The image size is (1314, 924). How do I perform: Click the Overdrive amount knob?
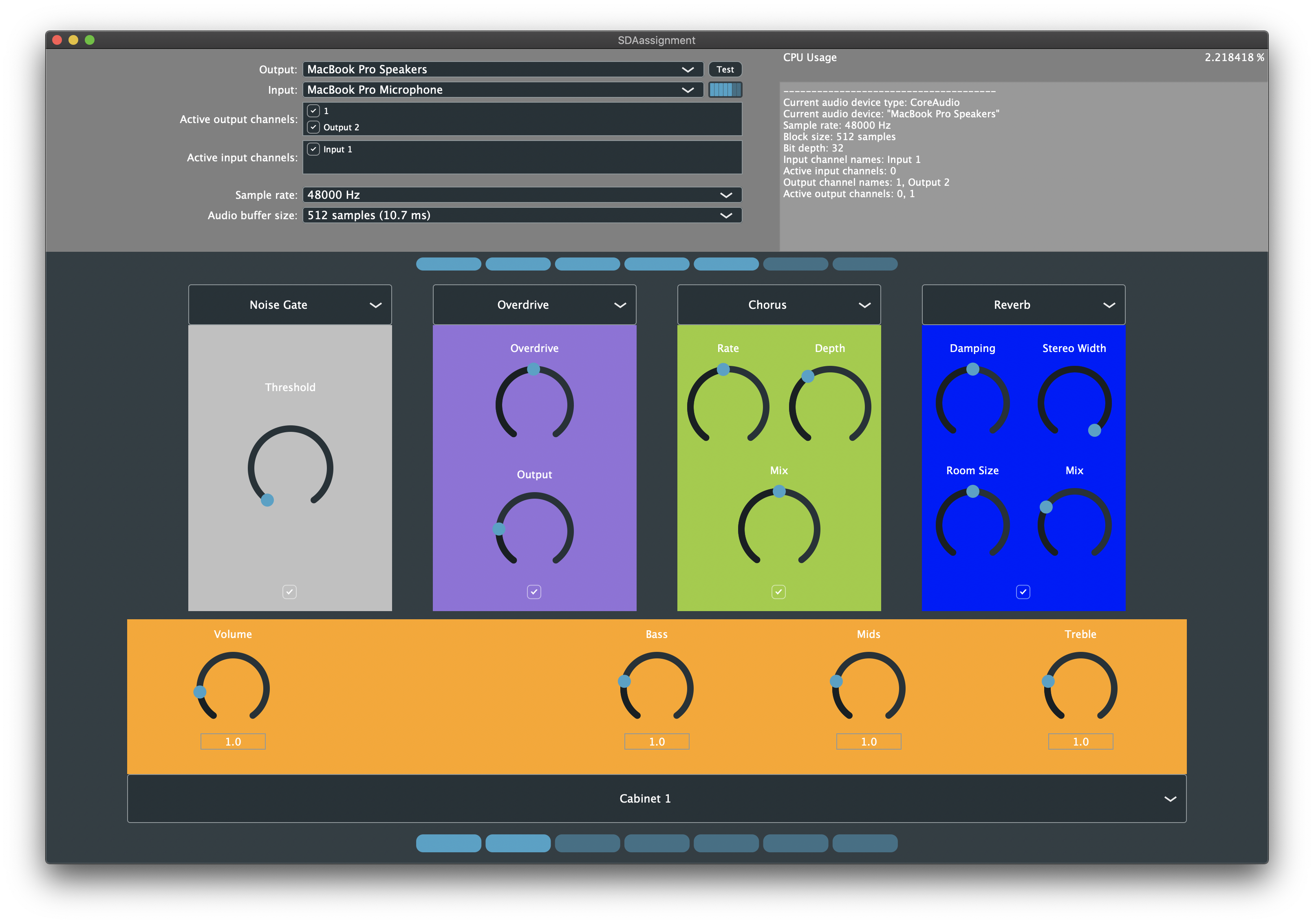(x=534, y=404)
